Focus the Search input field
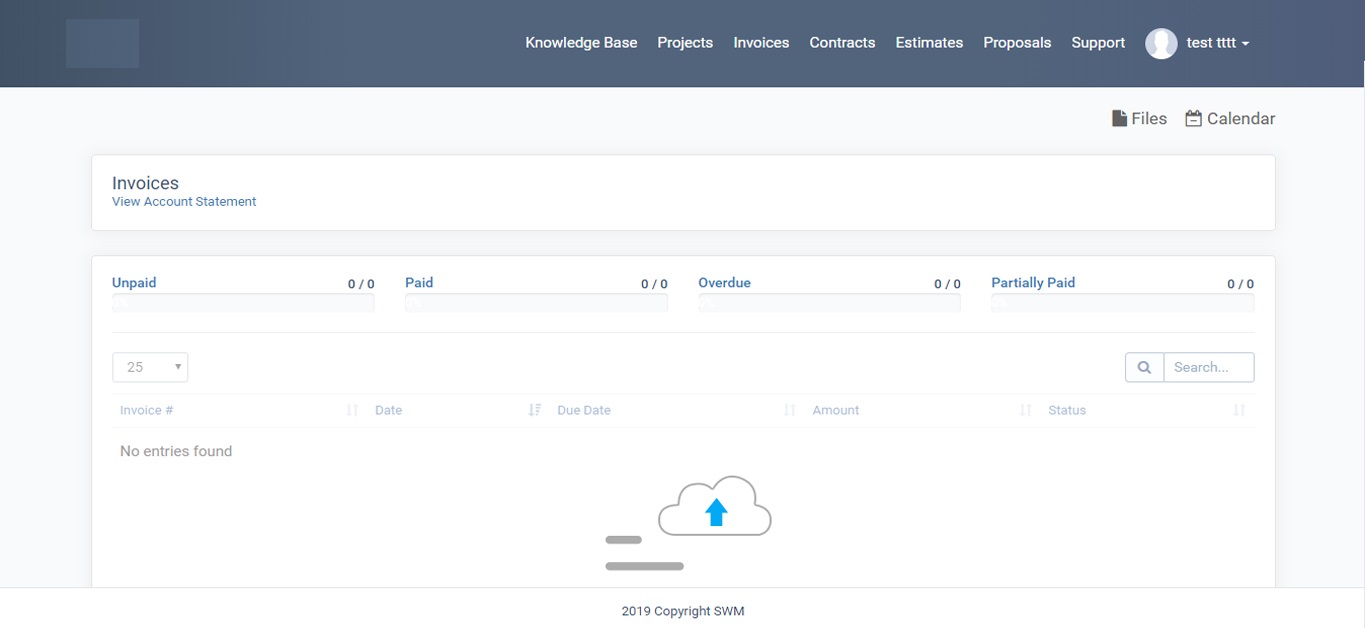Screen dimensions: 1365x628 pos(1208,367)
